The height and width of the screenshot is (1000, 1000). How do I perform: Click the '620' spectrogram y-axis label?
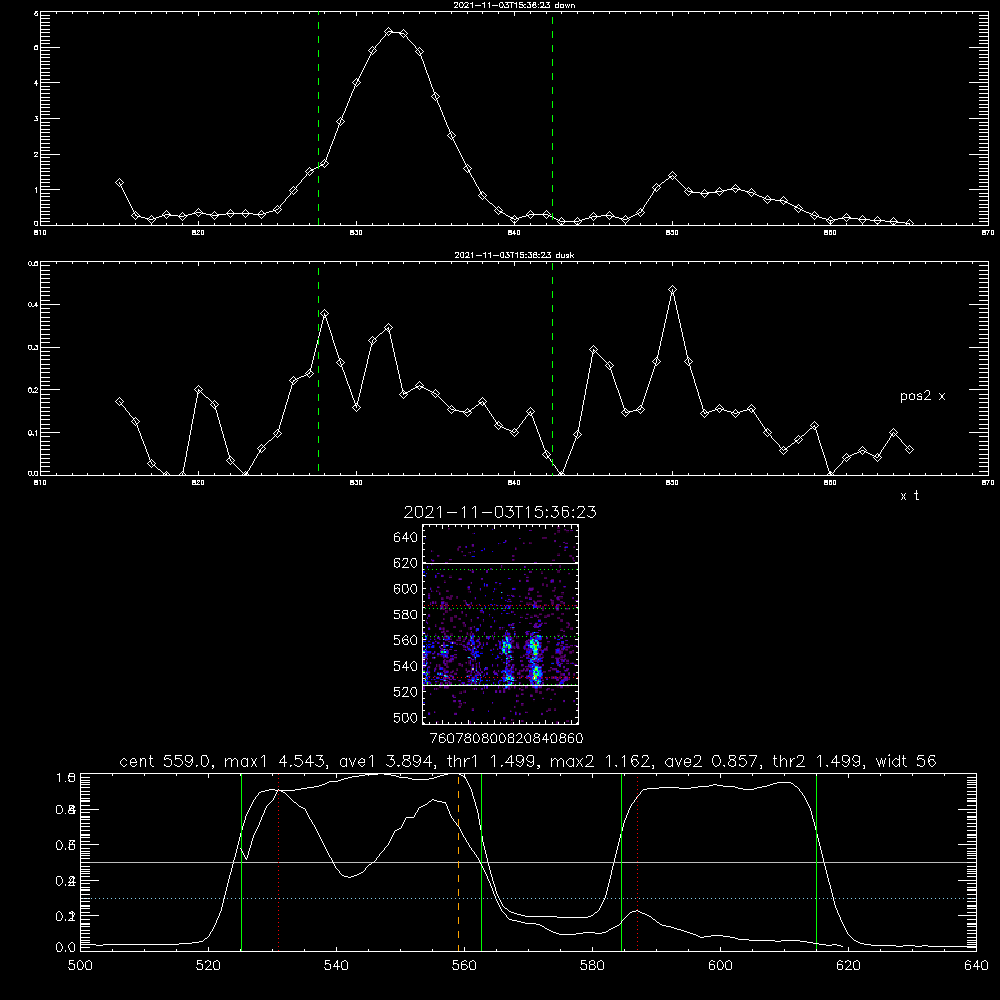click(405, 563)
